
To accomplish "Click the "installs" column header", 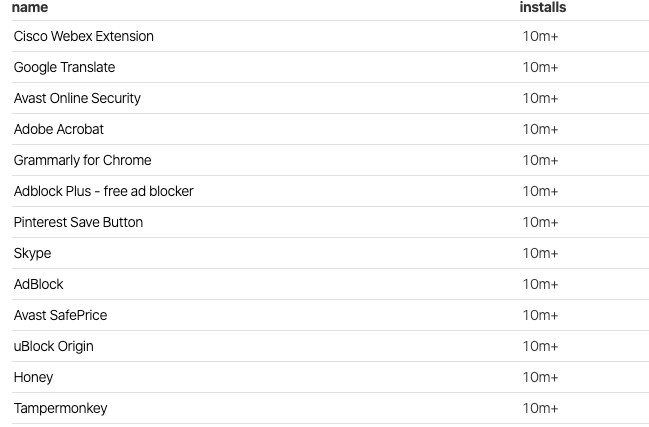I will (x=542, y=7).
